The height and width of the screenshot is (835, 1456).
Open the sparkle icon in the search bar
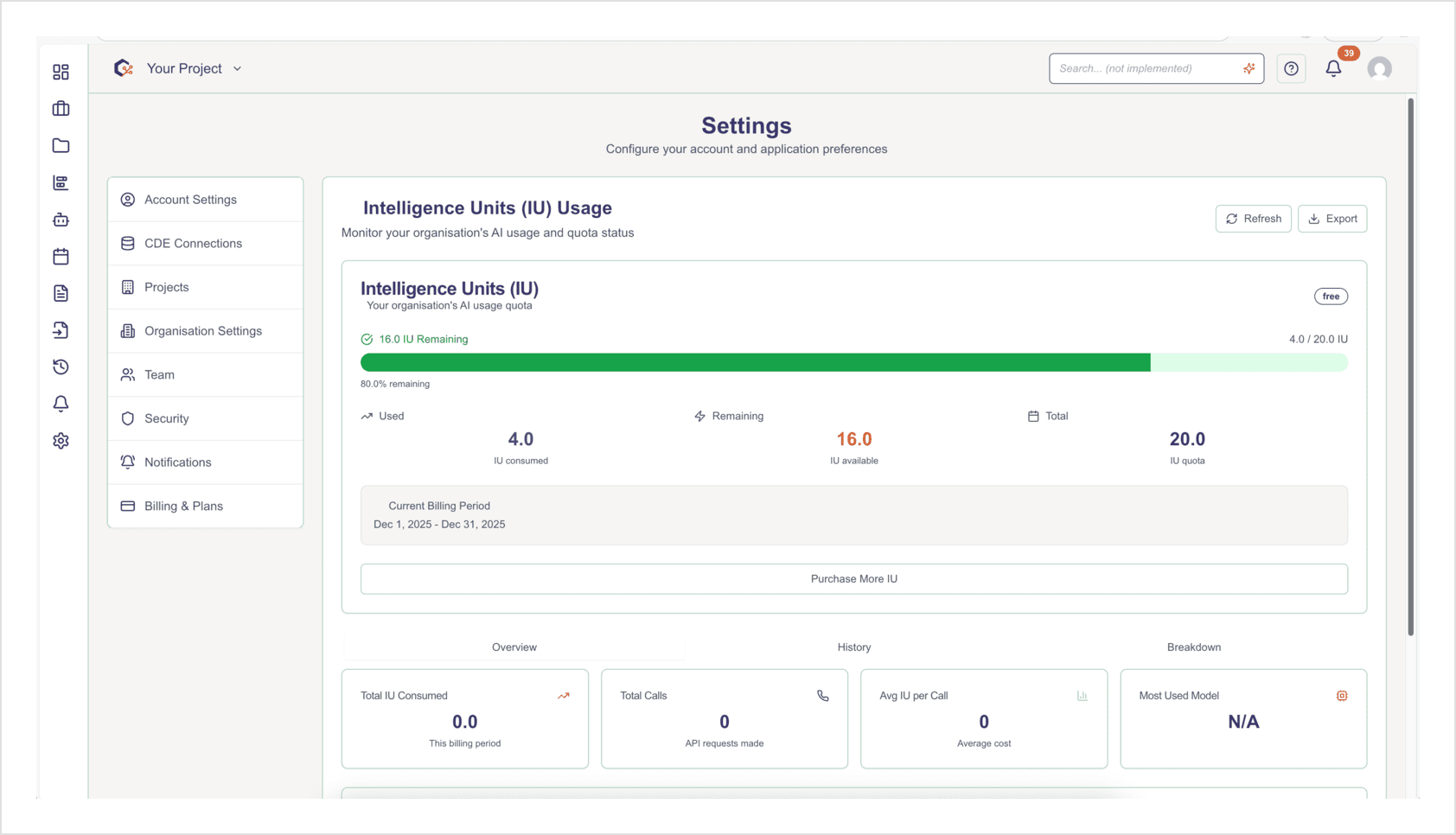[1248, 67]
